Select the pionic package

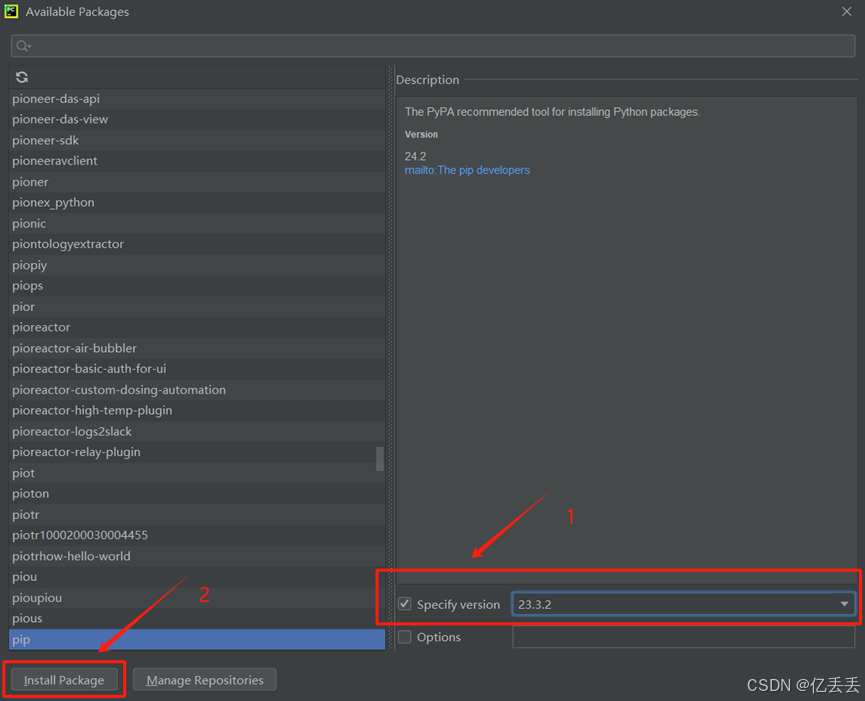tap(197, 223)
